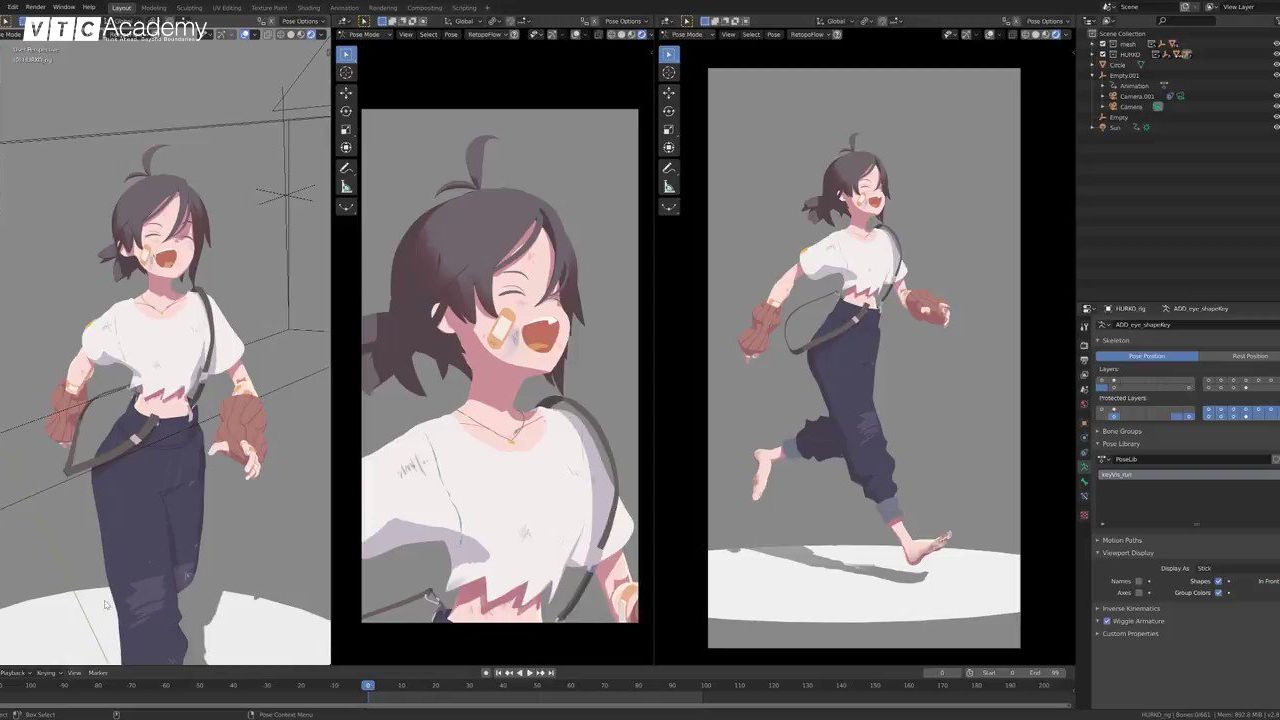The width and height of the screenshot is (1280, 720).
Task: Select the Scale tool in middle viewport
Action: [x=346, y=129]
